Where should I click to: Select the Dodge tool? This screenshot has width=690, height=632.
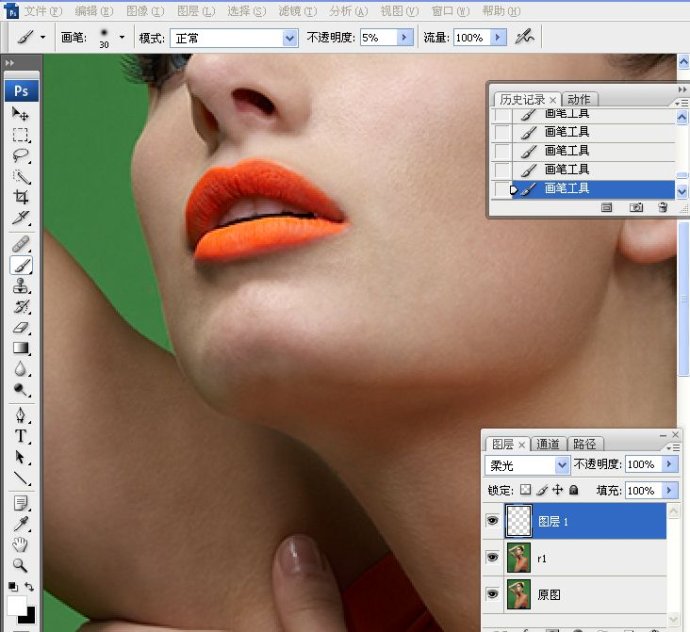[20, 389]
